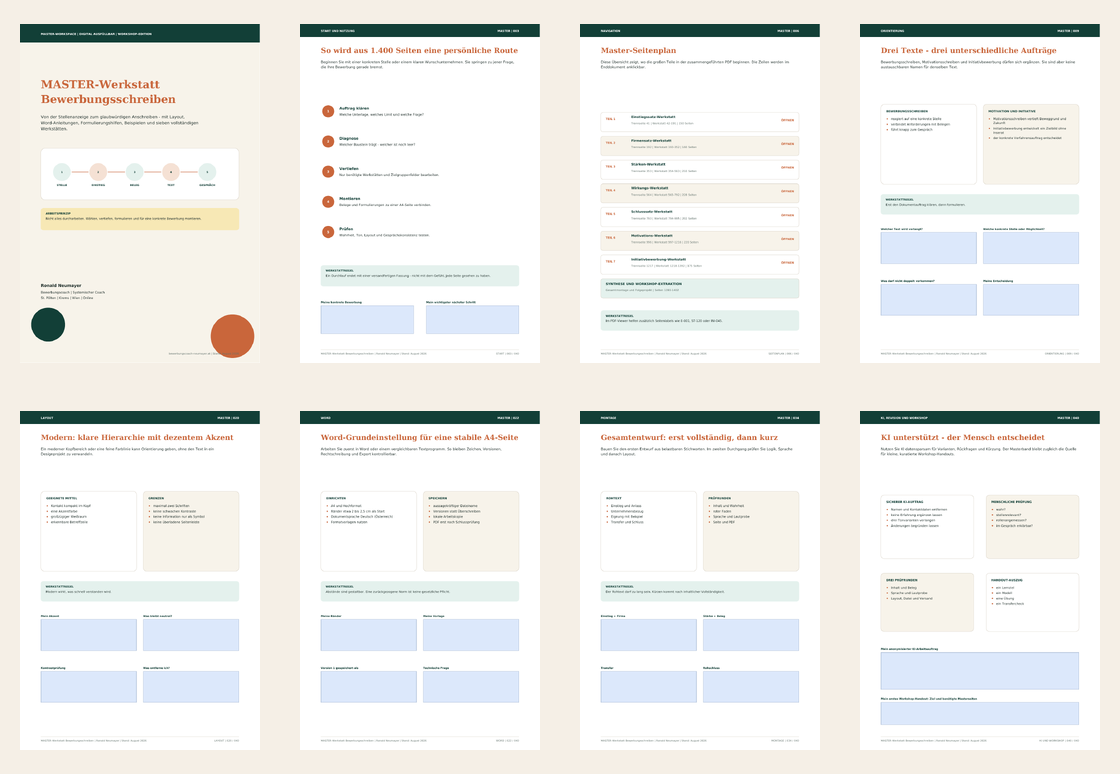1120x774 pixels.
Task: Select the 'Stärke + Beleg' input field
Action: point(751,635)
